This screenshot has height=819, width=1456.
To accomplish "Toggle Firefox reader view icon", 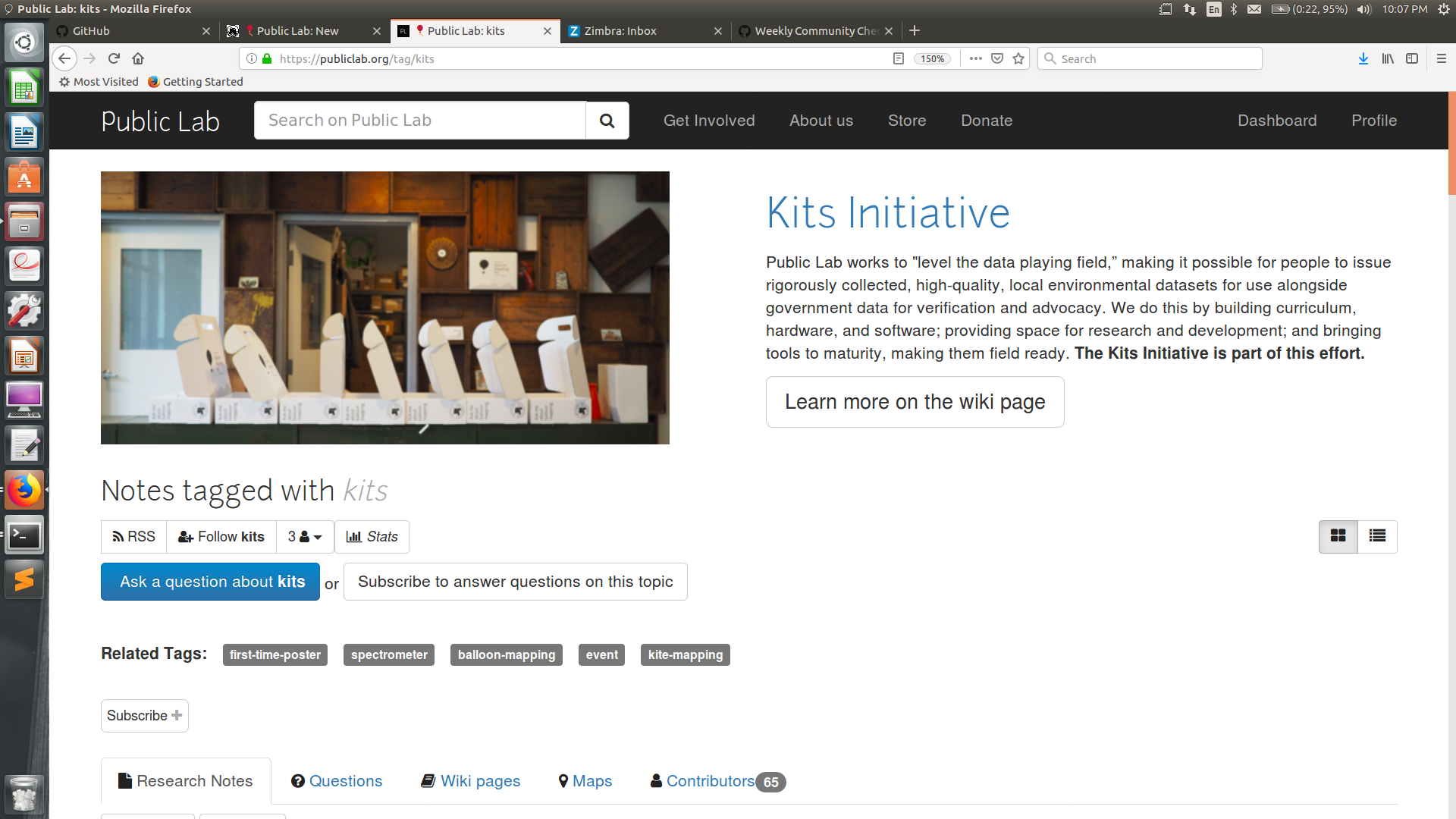I will click(x=899, y=58).
